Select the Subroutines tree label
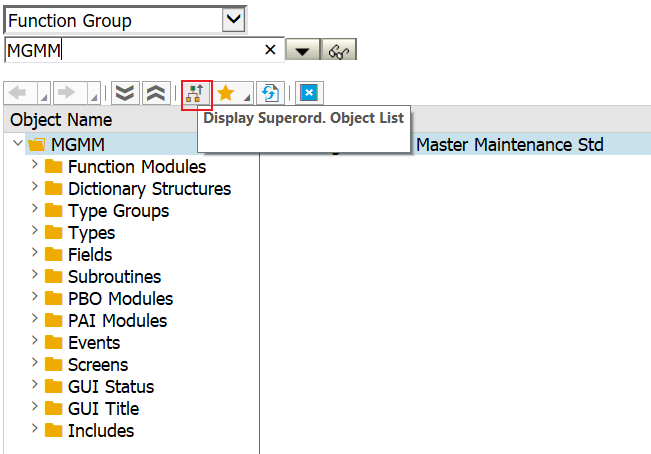Viewport: 651px width, 454px height. (x=114, y=277)
